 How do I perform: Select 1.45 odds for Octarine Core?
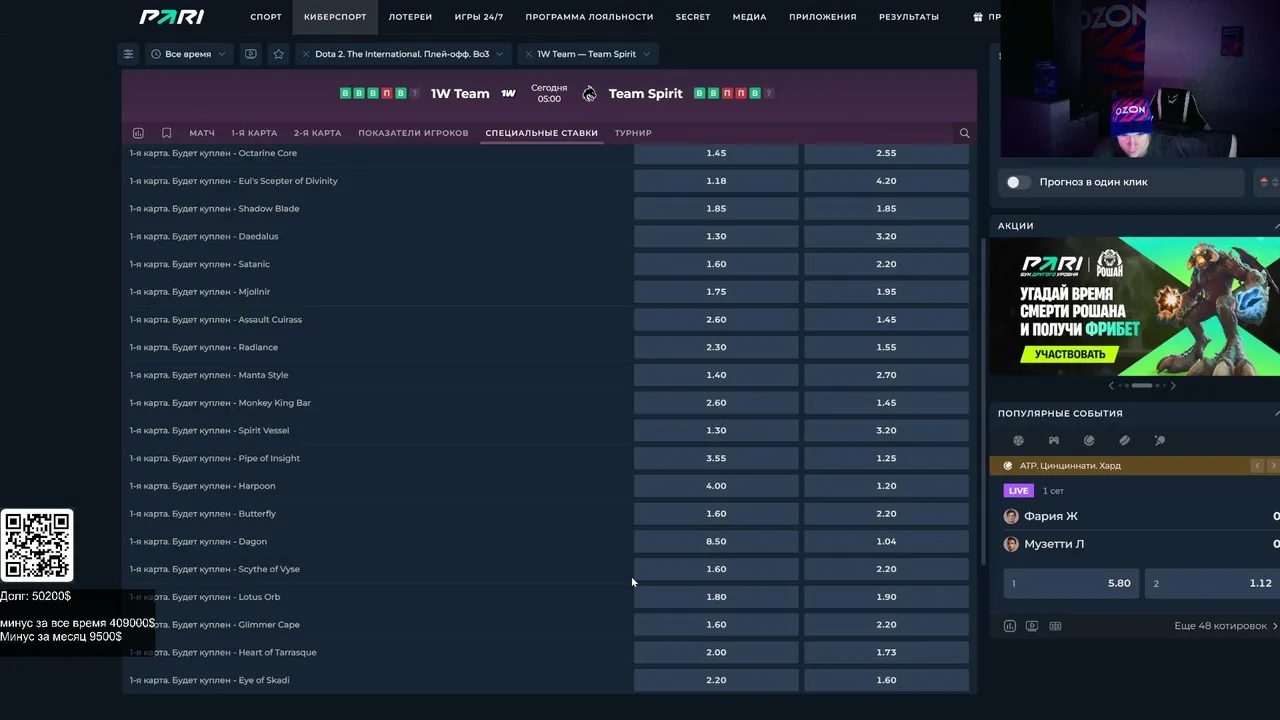[x=716, y=153]
